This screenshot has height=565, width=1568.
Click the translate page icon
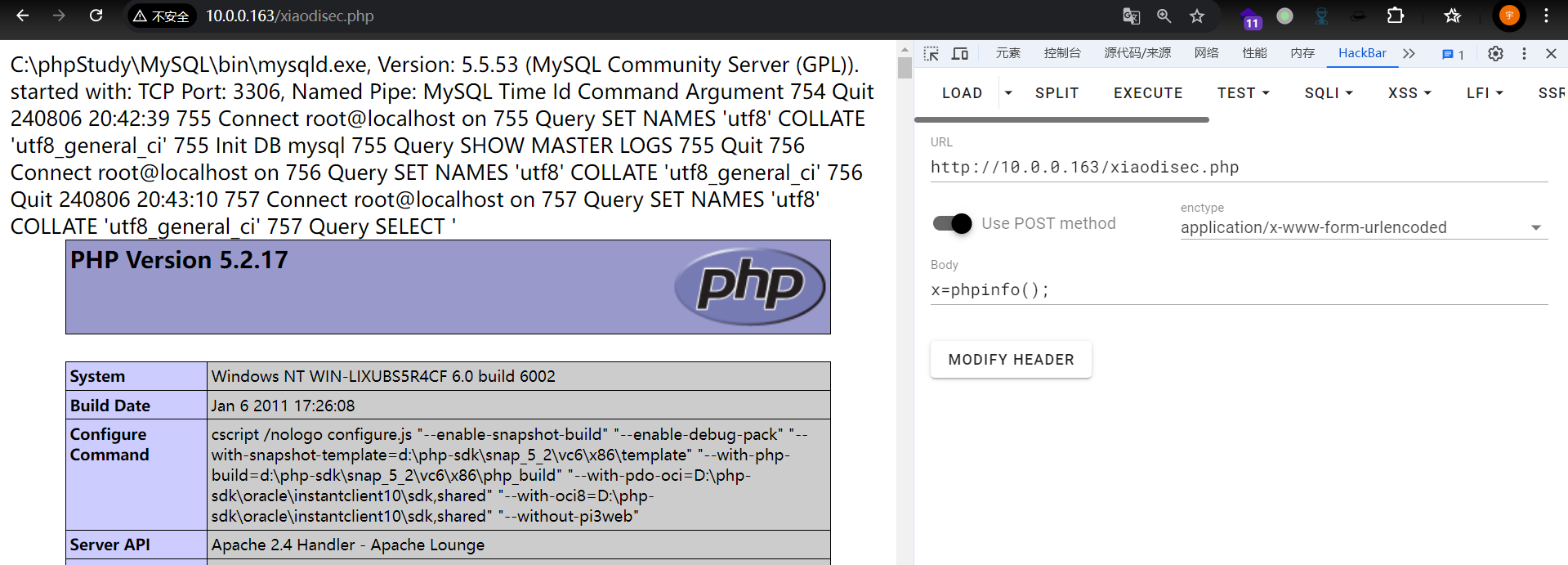1132,16
